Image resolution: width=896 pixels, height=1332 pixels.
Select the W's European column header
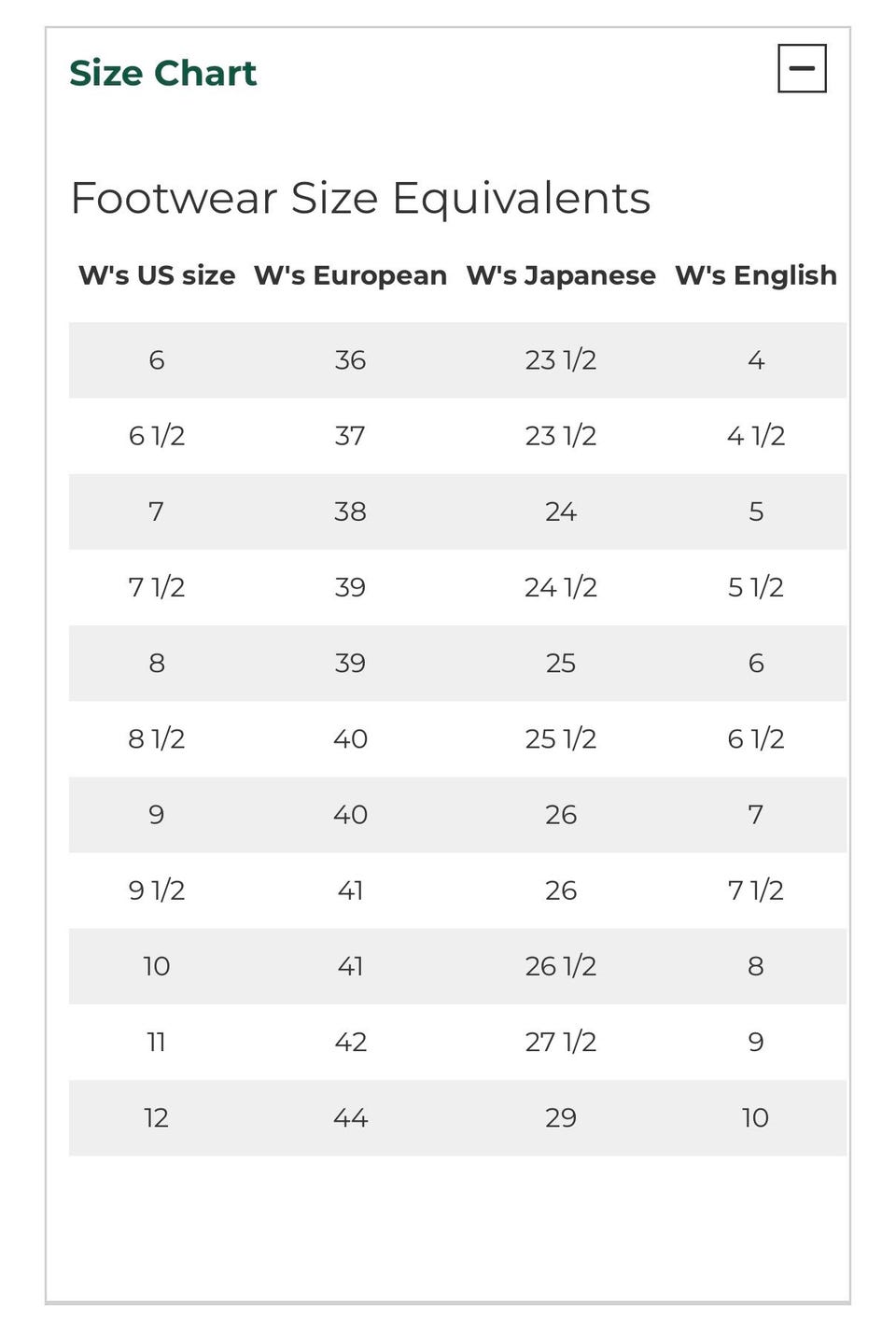[350, 275]
